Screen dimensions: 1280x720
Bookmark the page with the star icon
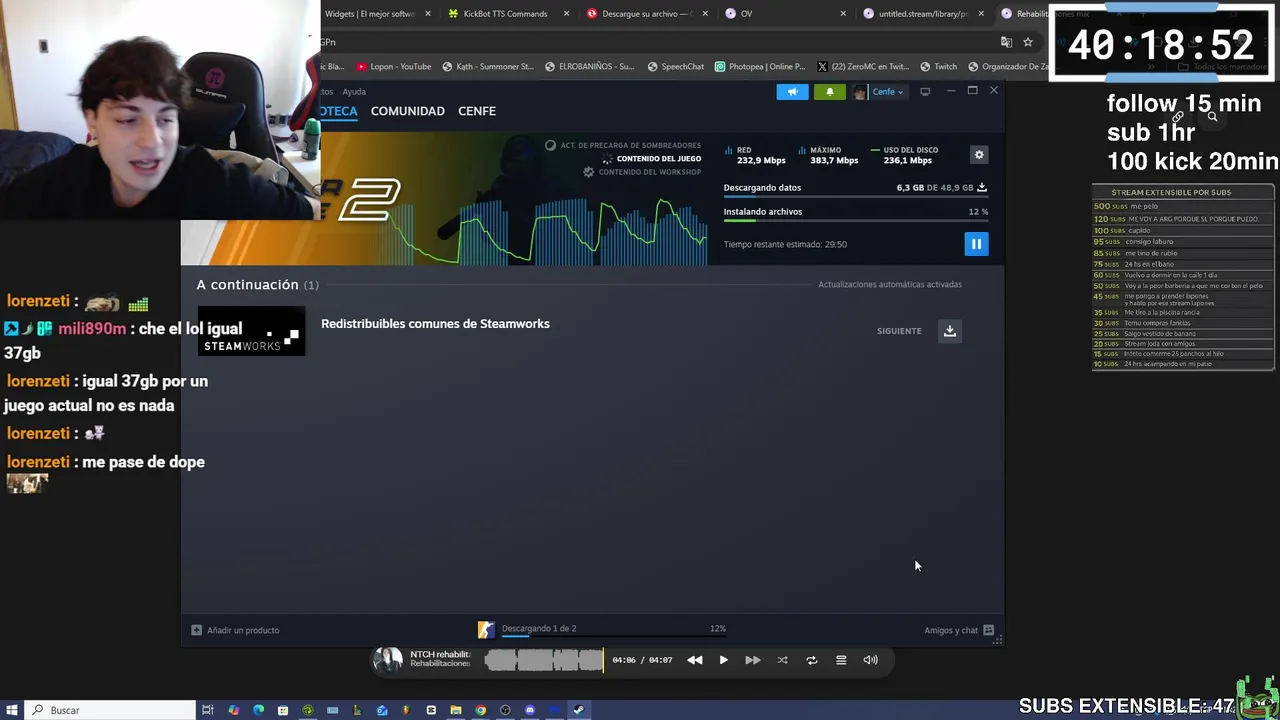1027,42
